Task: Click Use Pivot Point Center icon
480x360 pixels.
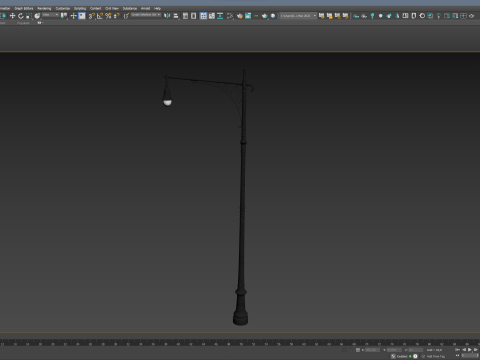Action: tap(64, 16)
